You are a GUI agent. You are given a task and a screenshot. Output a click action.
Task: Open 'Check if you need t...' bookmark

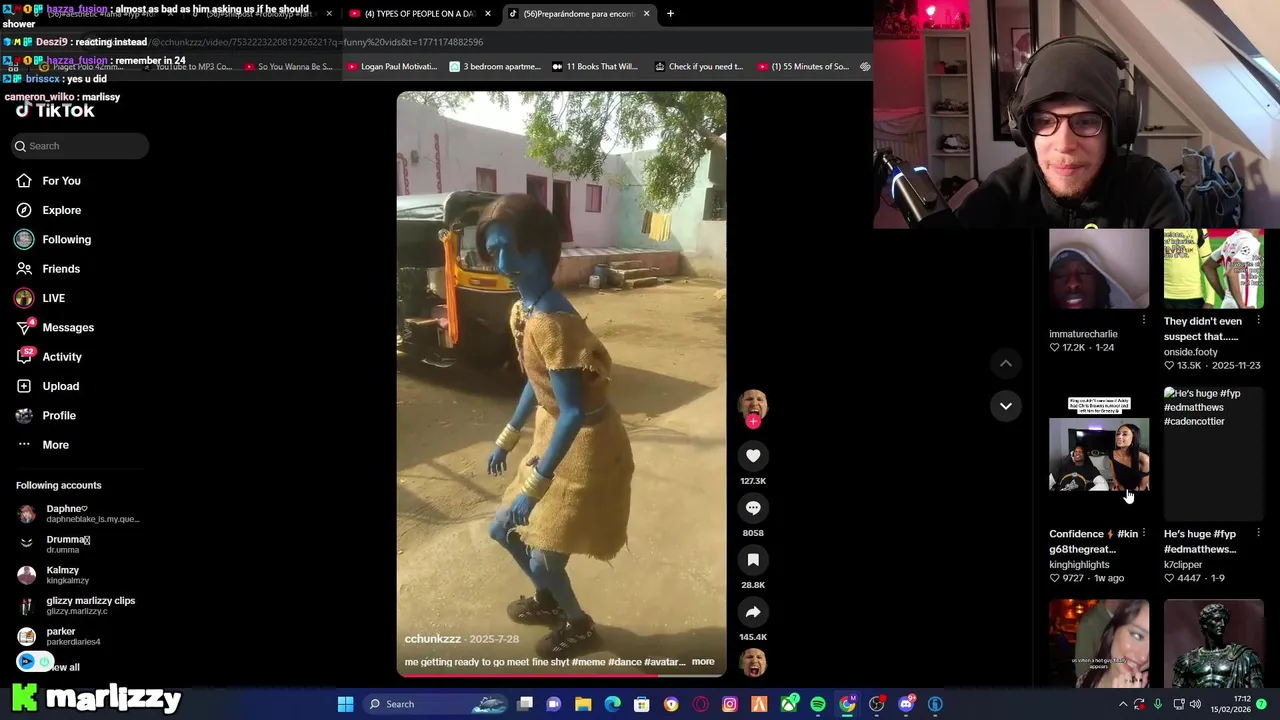(x=699, y=67)
